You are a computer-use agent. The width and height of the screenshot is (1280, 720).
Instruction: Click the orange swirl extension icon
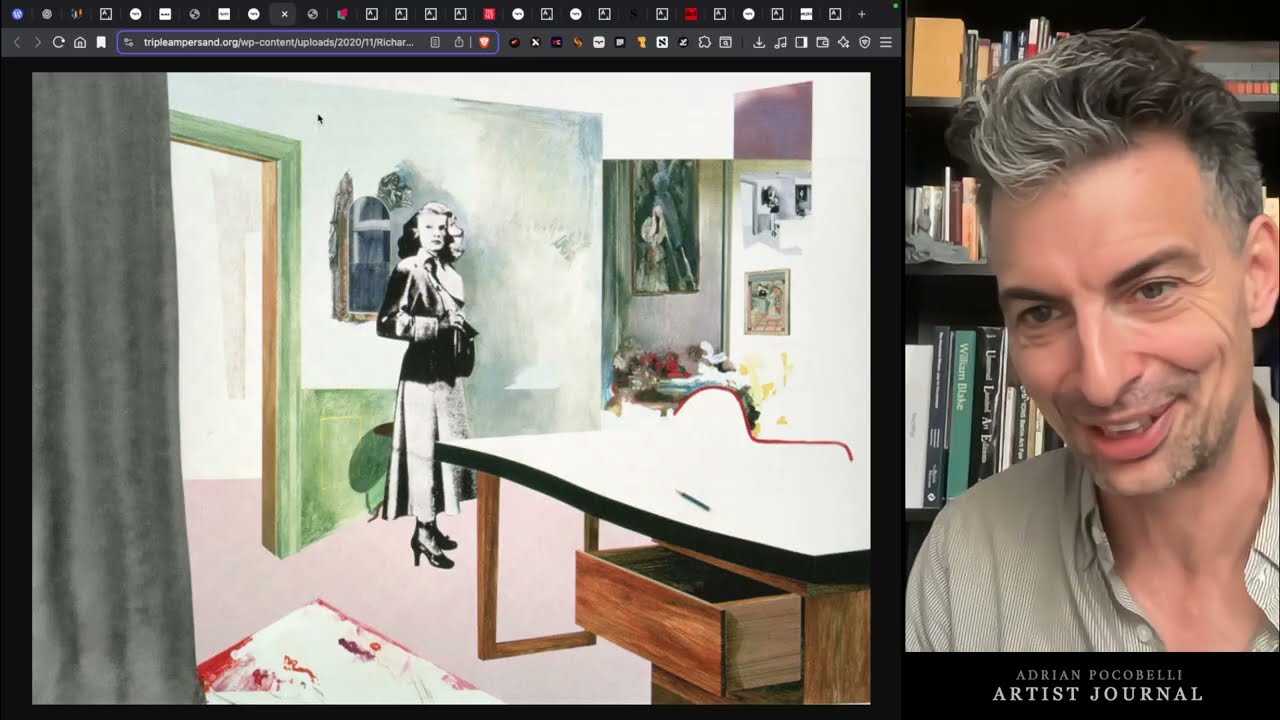coord(577,42)
